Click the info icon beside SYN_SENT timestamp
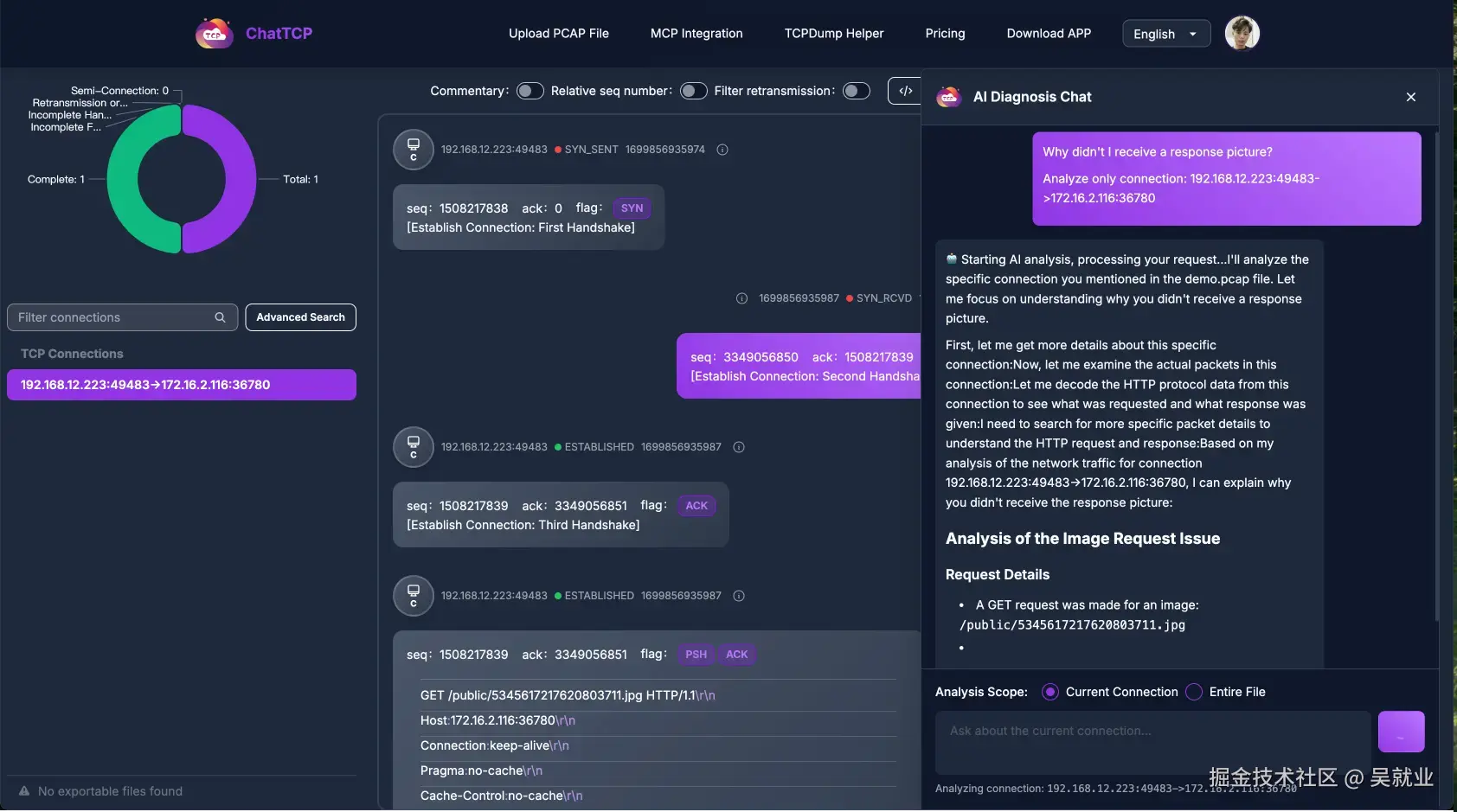 (722, 150)
